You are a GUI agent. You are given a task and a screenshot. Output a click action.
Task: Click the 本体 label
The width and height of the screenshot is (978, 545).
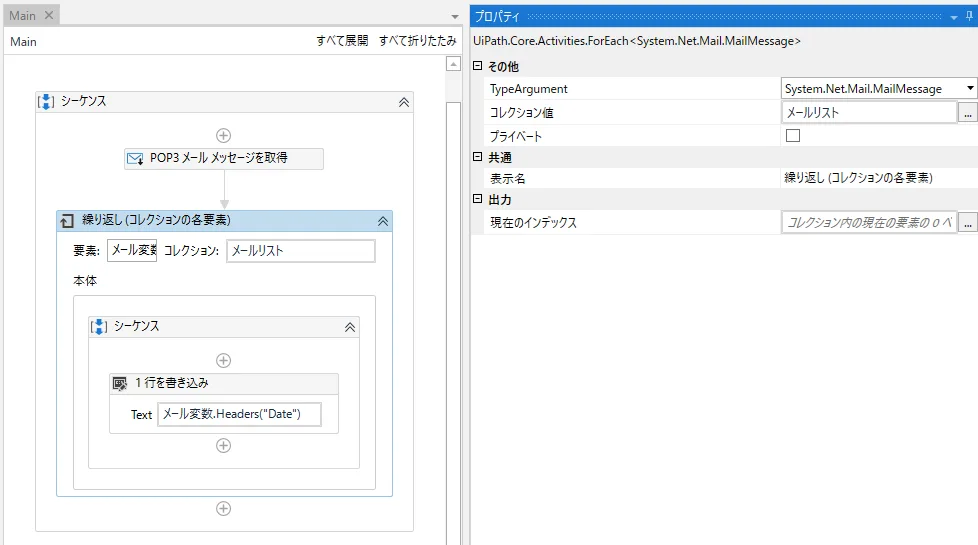pos(85,281)
